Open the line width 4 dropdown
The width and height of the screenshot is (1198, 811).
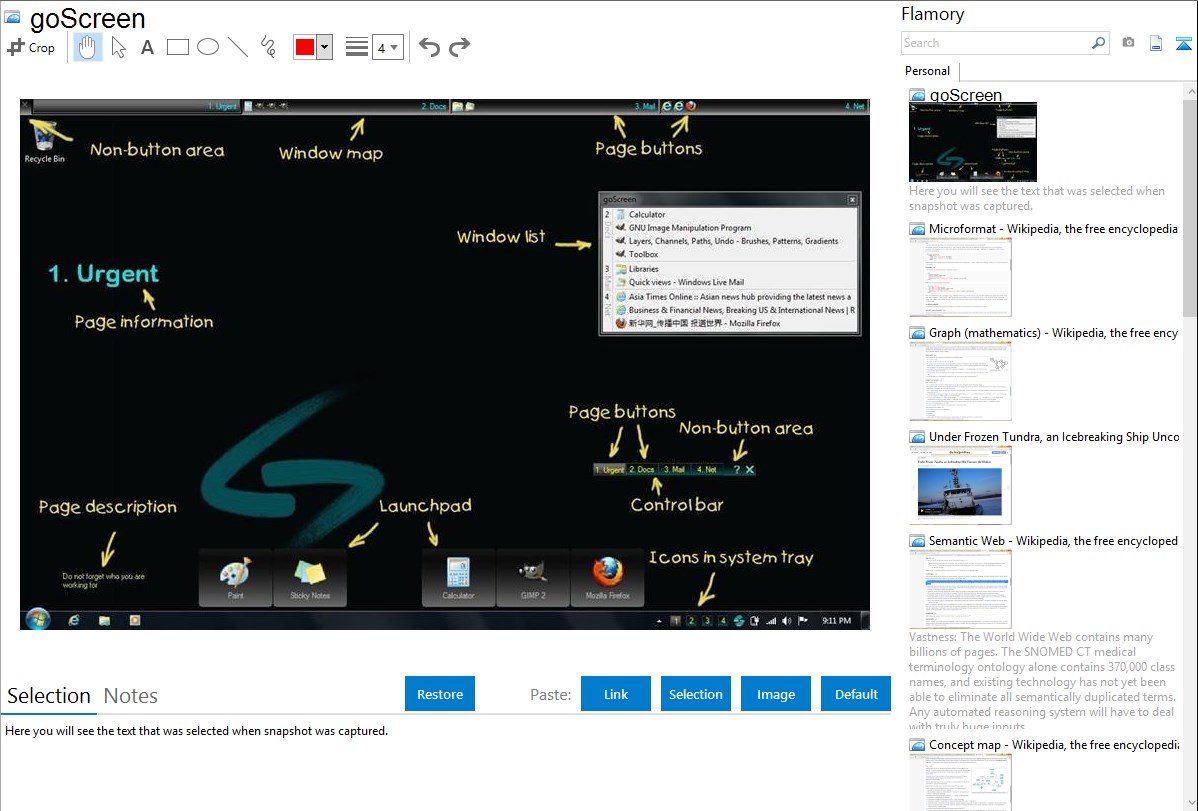pyautogui.click(x=388, y=47)
